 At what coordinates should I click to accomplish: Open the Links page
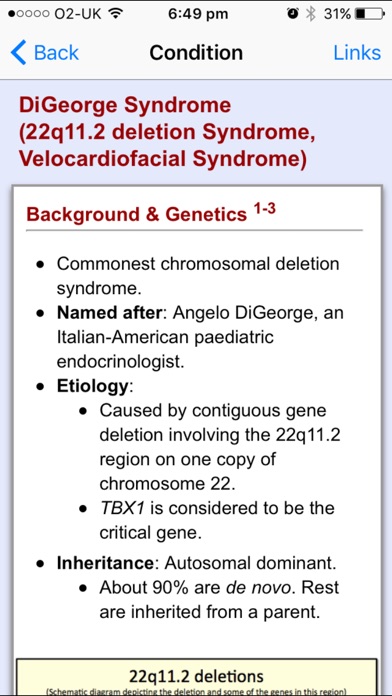357,53
